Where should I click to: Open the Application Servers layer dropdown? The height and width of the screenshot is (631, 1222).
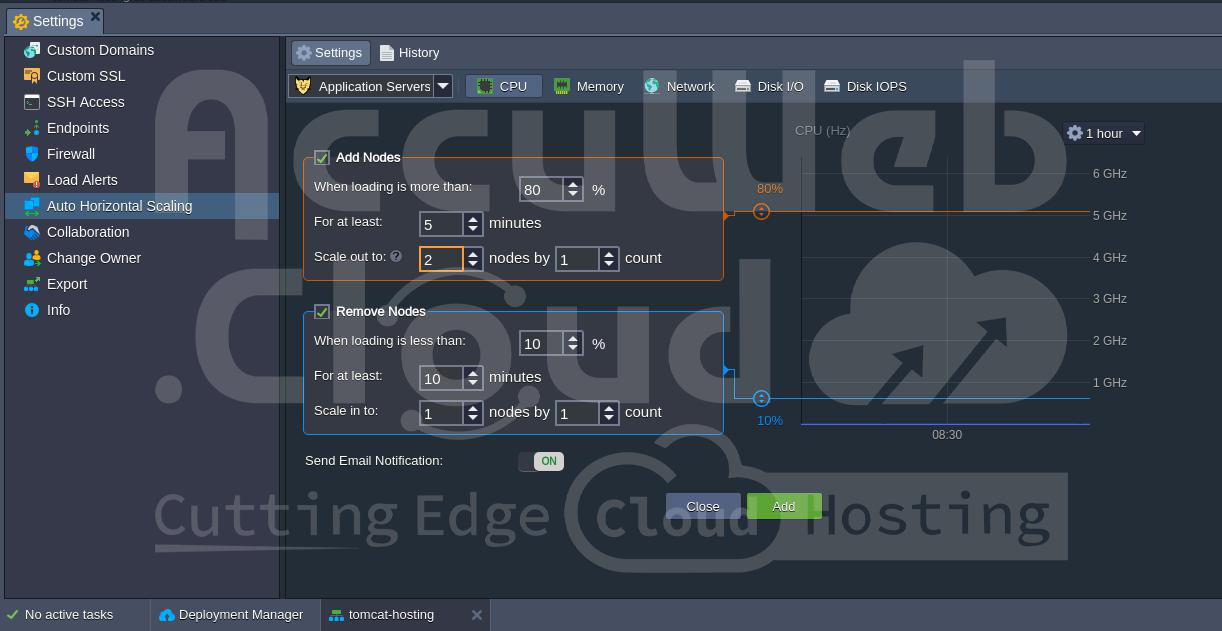pos(442,86)
